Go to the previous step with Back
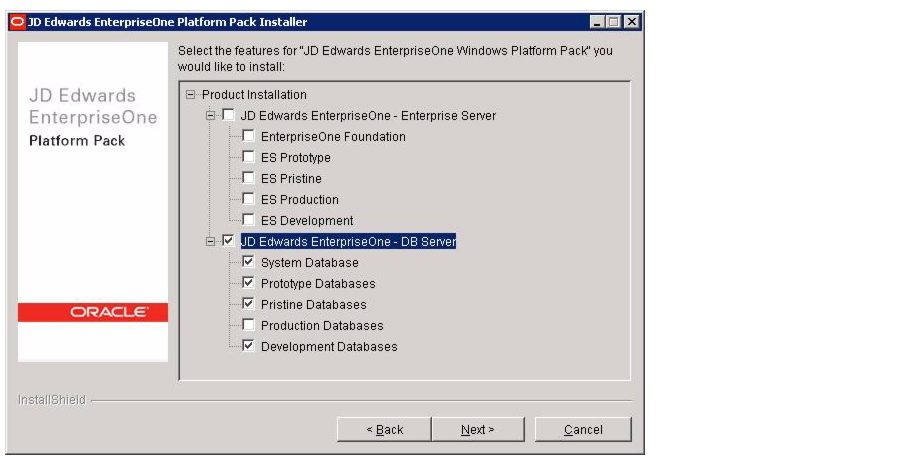Image resolution: width=900 pixels, height=462 pixels. (384, 429)
